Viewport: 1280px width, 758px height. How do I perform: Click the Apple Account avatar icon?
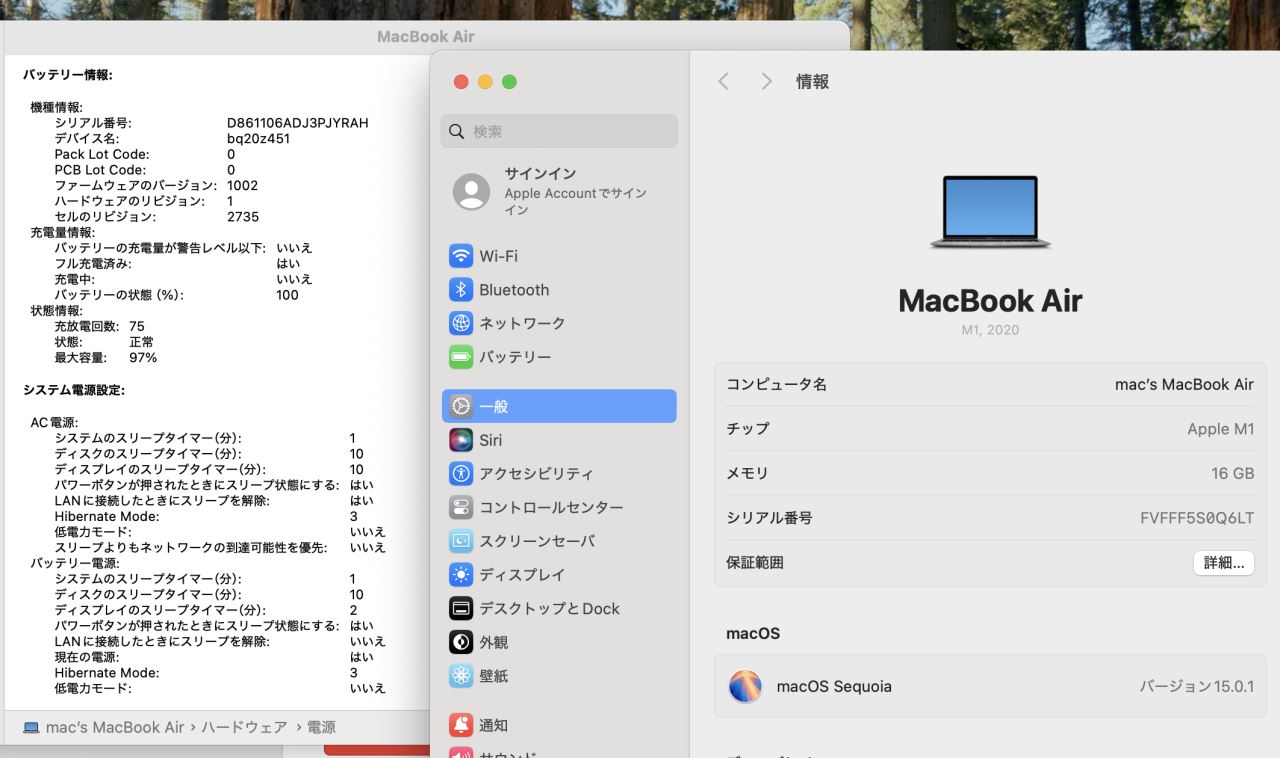[472, 191]
